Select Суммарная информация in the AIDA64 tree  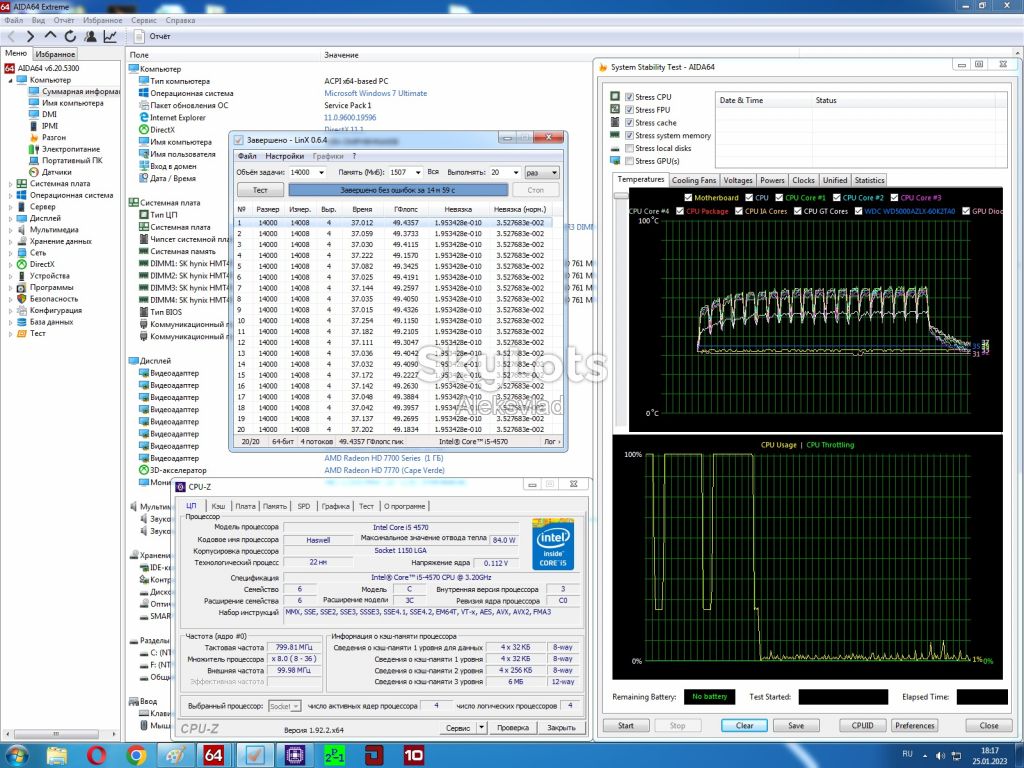click(x=80, y=91)
